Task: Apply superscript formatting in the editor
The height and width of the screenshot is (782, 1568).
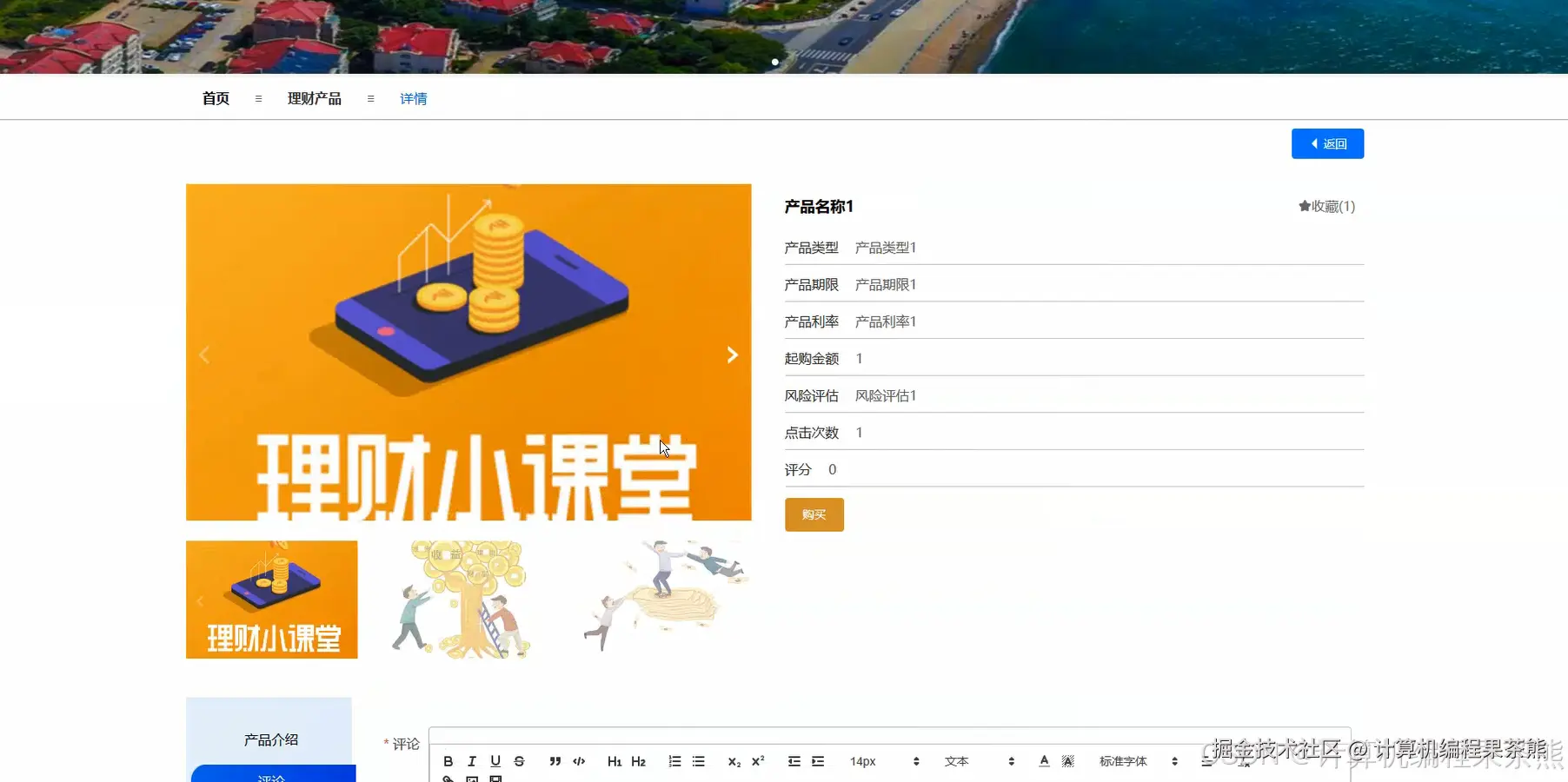Action: [757, 761]
